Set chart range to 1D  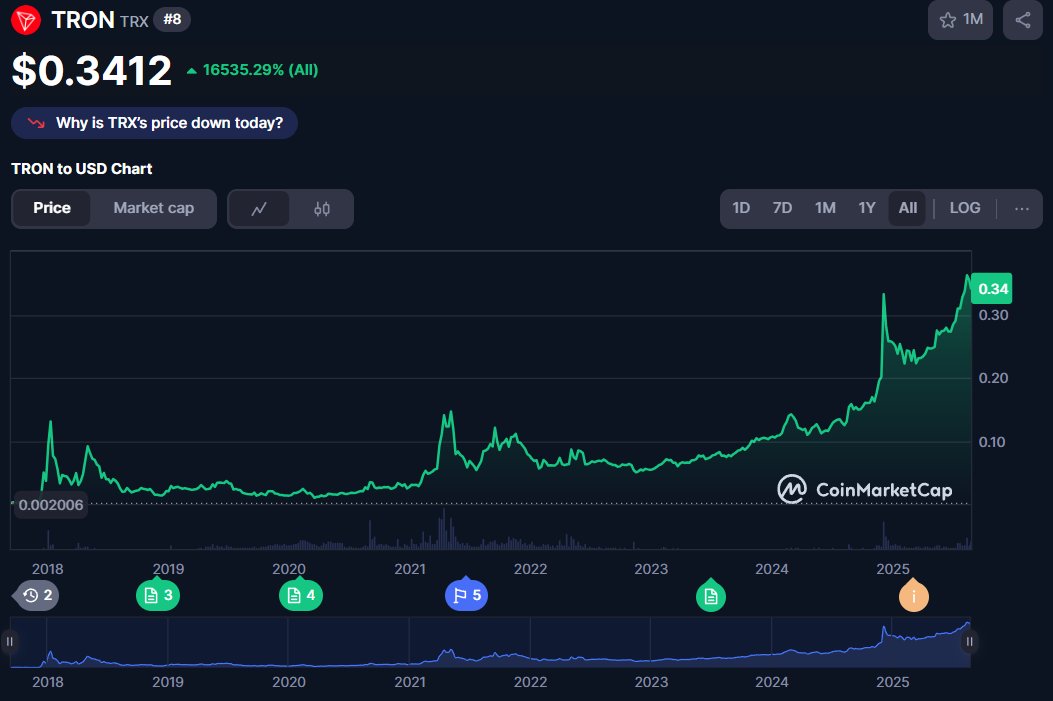741,208
